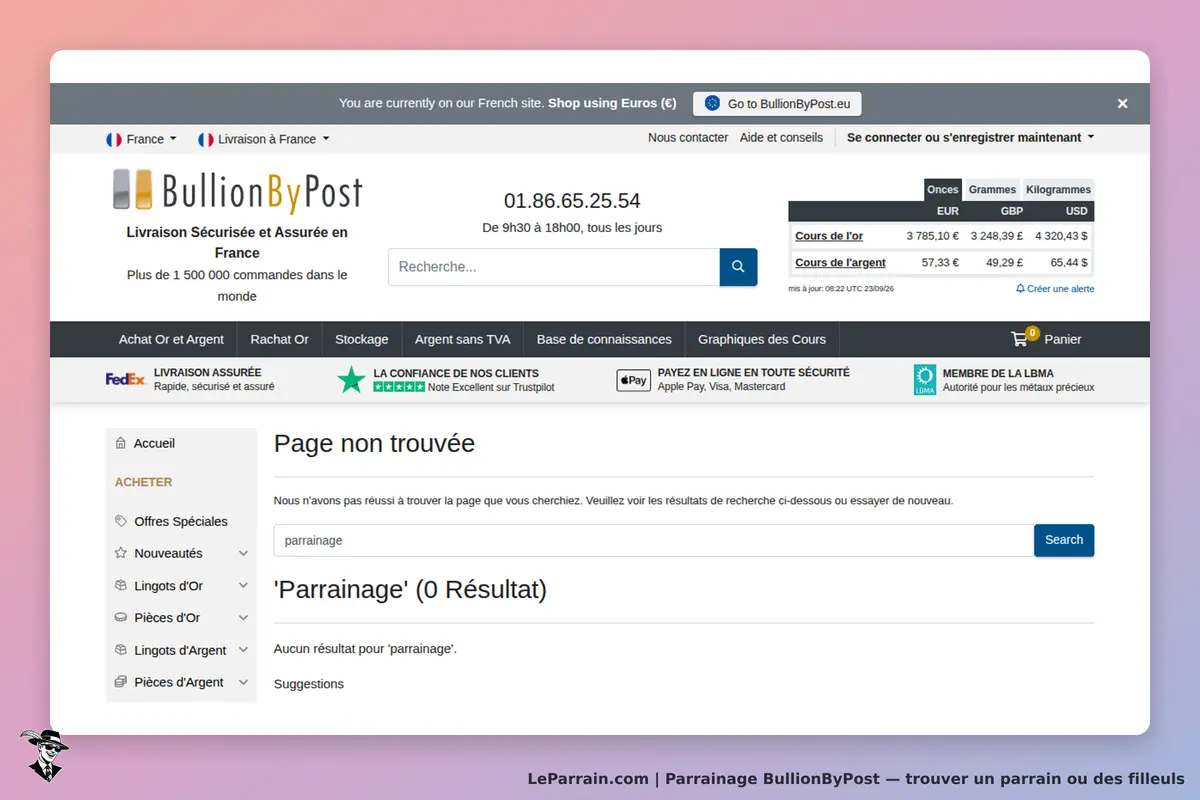Click the French flag next to France
Viewport: 1200px width, 800px height.
click(114, 139)
